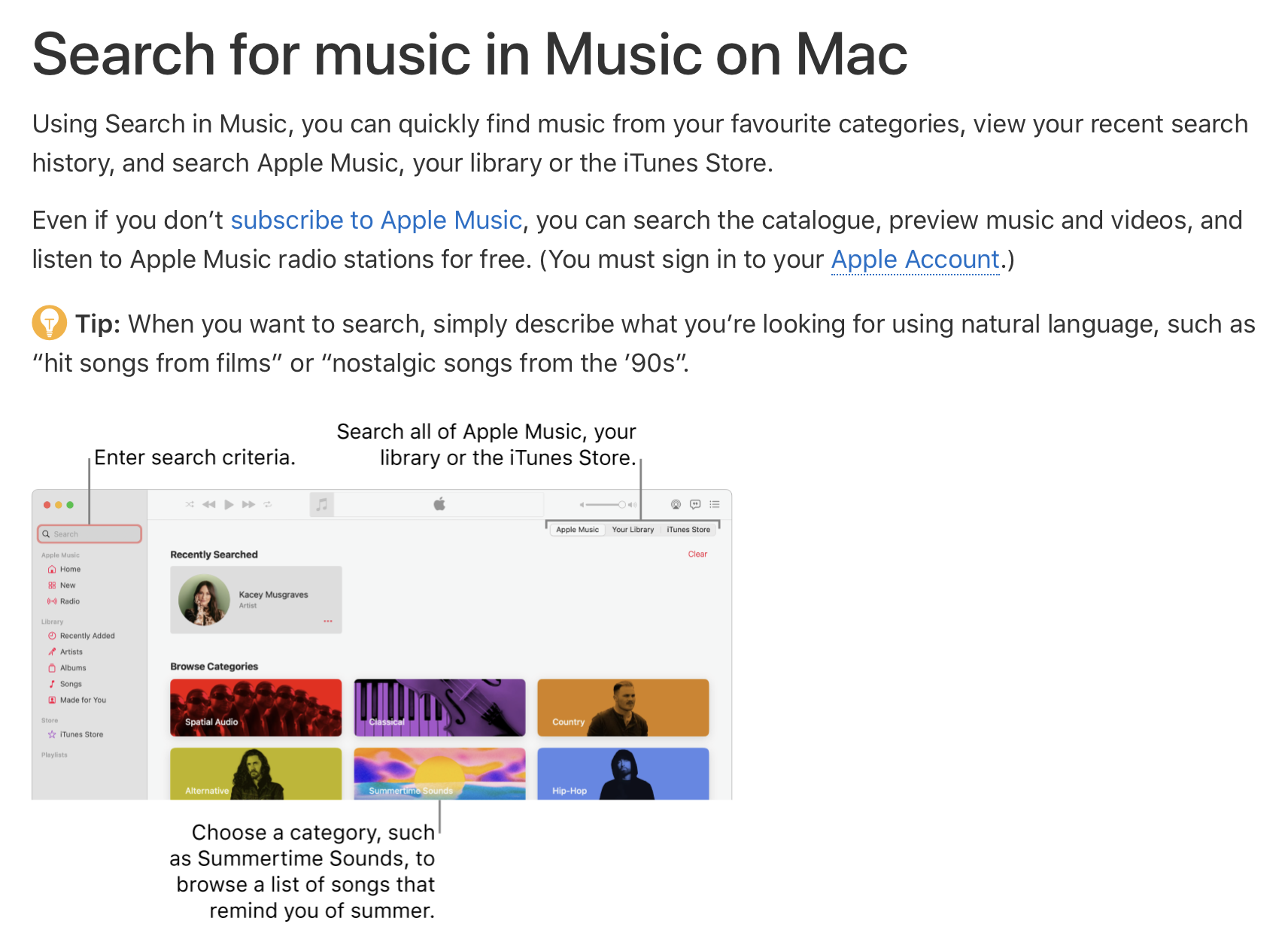
Task: Toggle the repeat icon in toolbar
Action: click(268, 504)
